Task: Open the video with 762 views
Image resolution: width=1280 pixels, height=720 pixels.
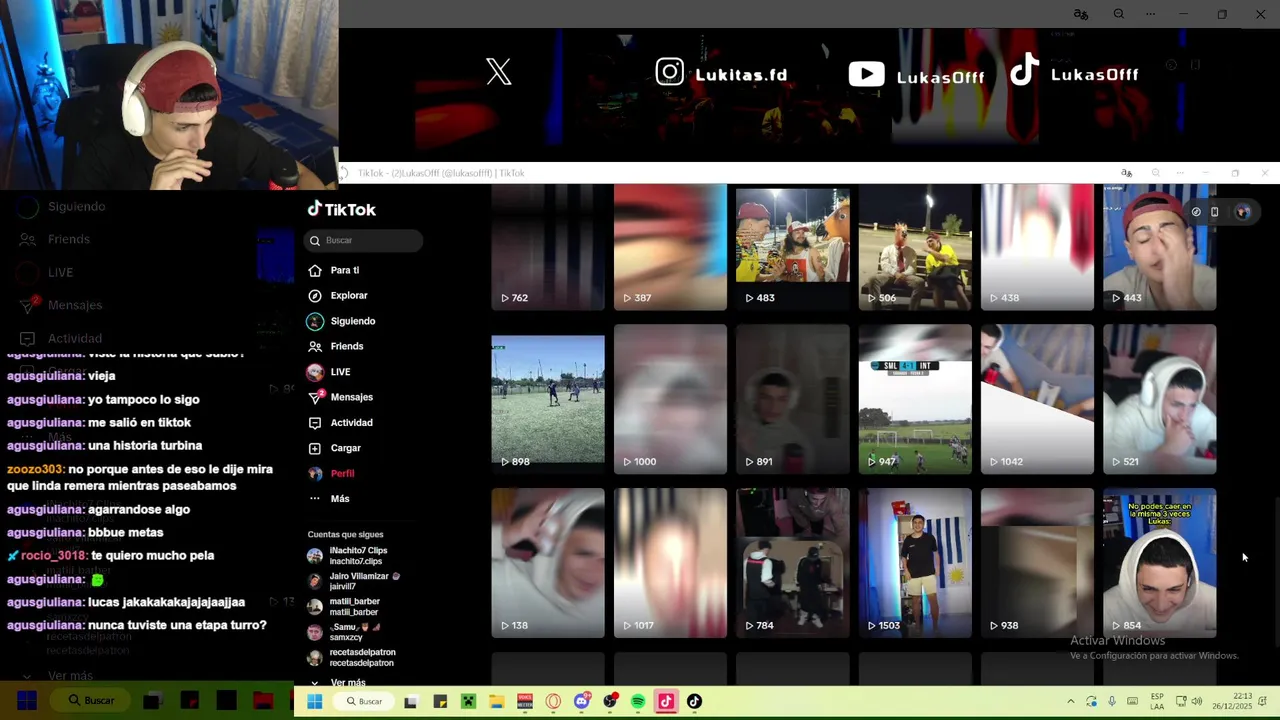Action: coord(548,247)
